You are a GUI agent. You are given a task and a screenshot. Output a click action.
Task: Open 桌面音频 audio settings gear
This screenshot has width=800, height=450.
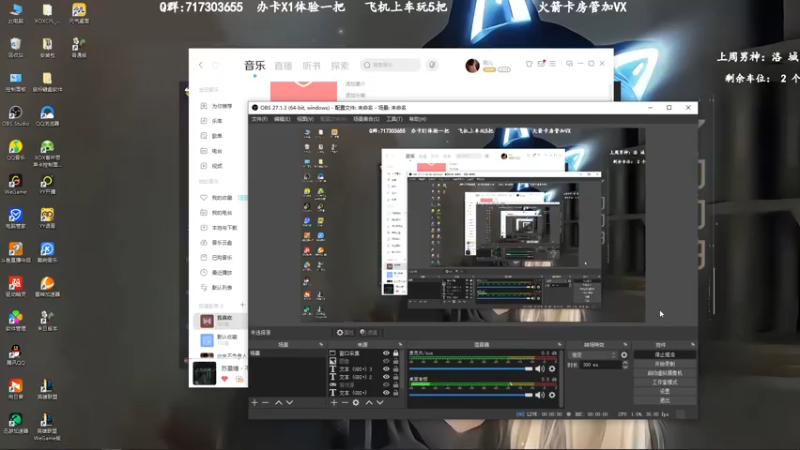tap(552, 395)
